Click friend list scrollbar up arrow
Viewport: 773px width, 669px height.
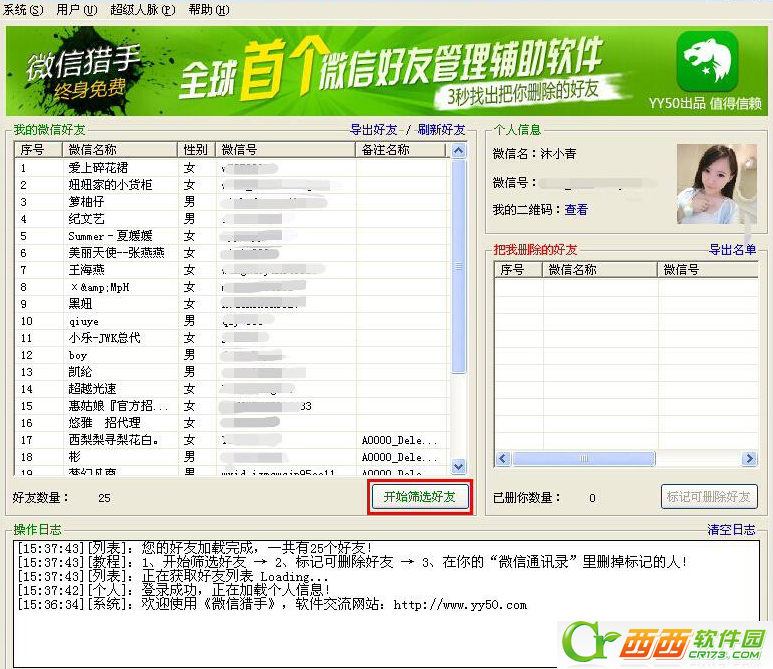coord(458,150)
